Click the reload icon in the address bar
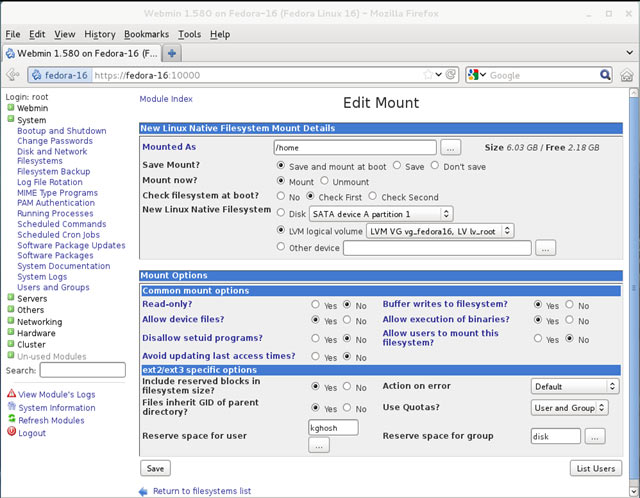Viewport: 640px width, 498px height. coord(451,75)
